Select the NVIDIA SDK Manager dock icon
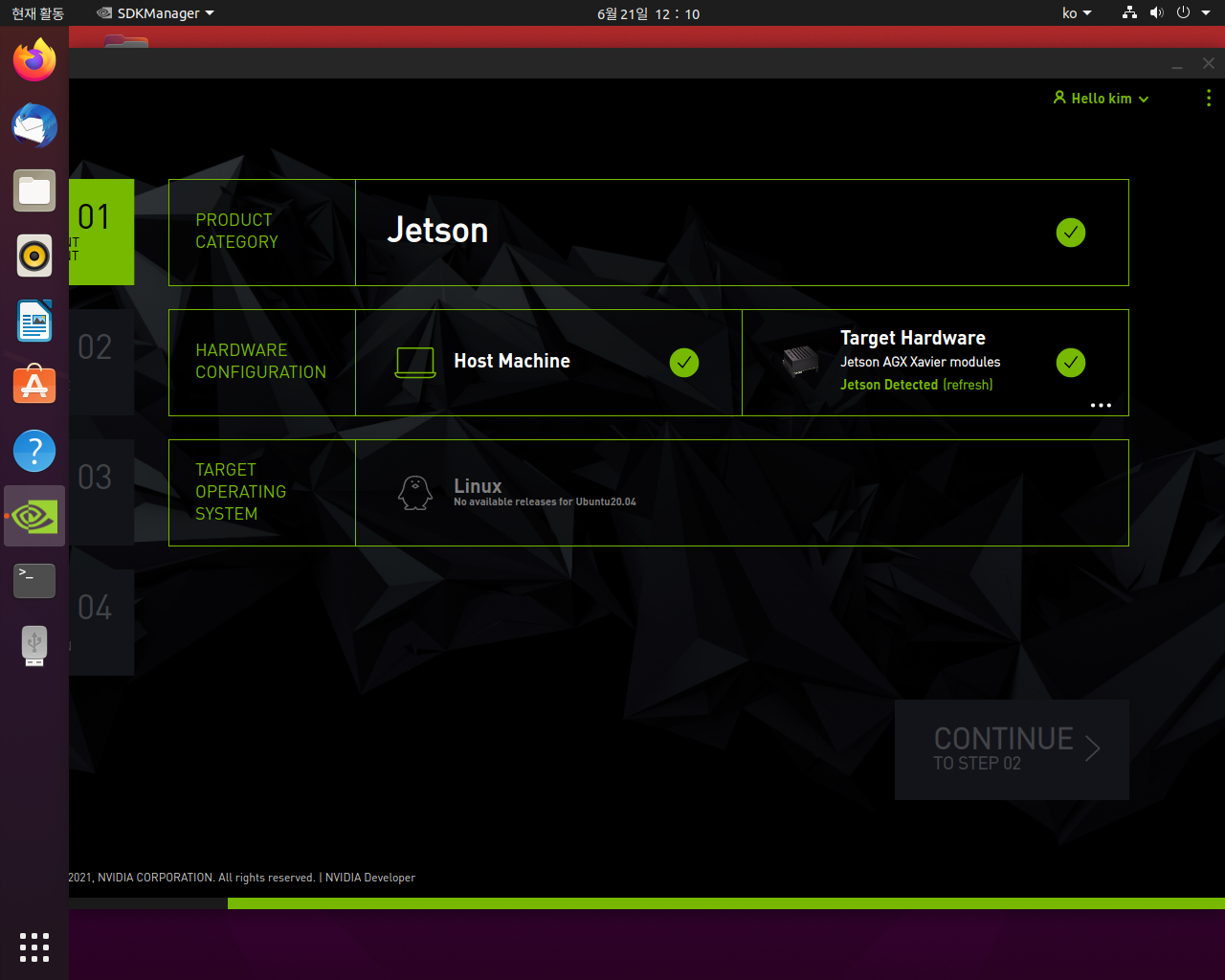1225x980 pixels. coord(34,516)
